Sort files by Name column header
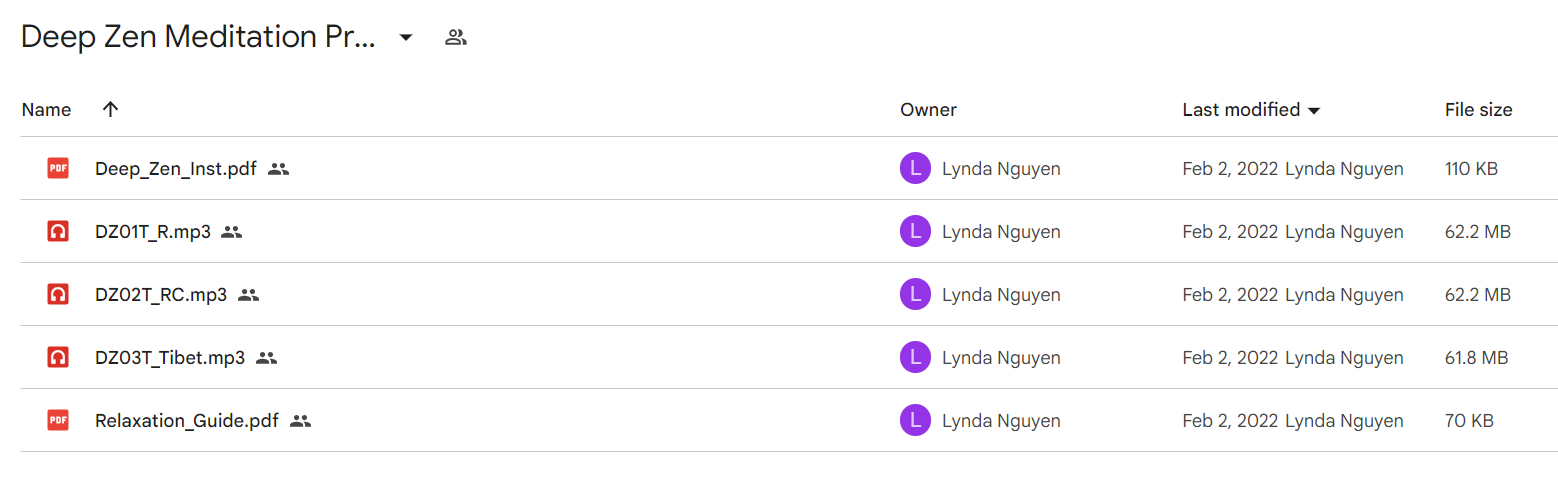Screen dimensions: 1558x495 click(46, 110)
